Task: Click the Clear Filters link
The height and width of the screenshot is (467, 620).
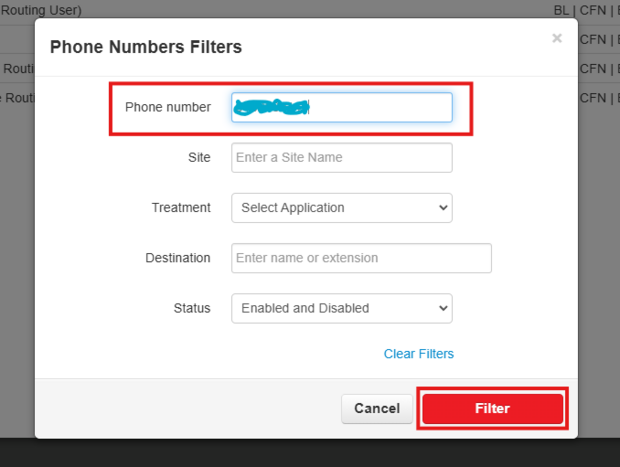Action: (418, 354)
